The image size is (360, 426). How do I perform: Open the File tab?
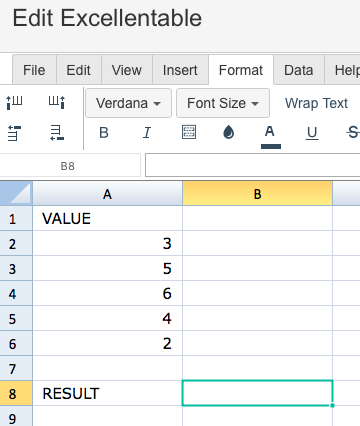pos(34,70)
